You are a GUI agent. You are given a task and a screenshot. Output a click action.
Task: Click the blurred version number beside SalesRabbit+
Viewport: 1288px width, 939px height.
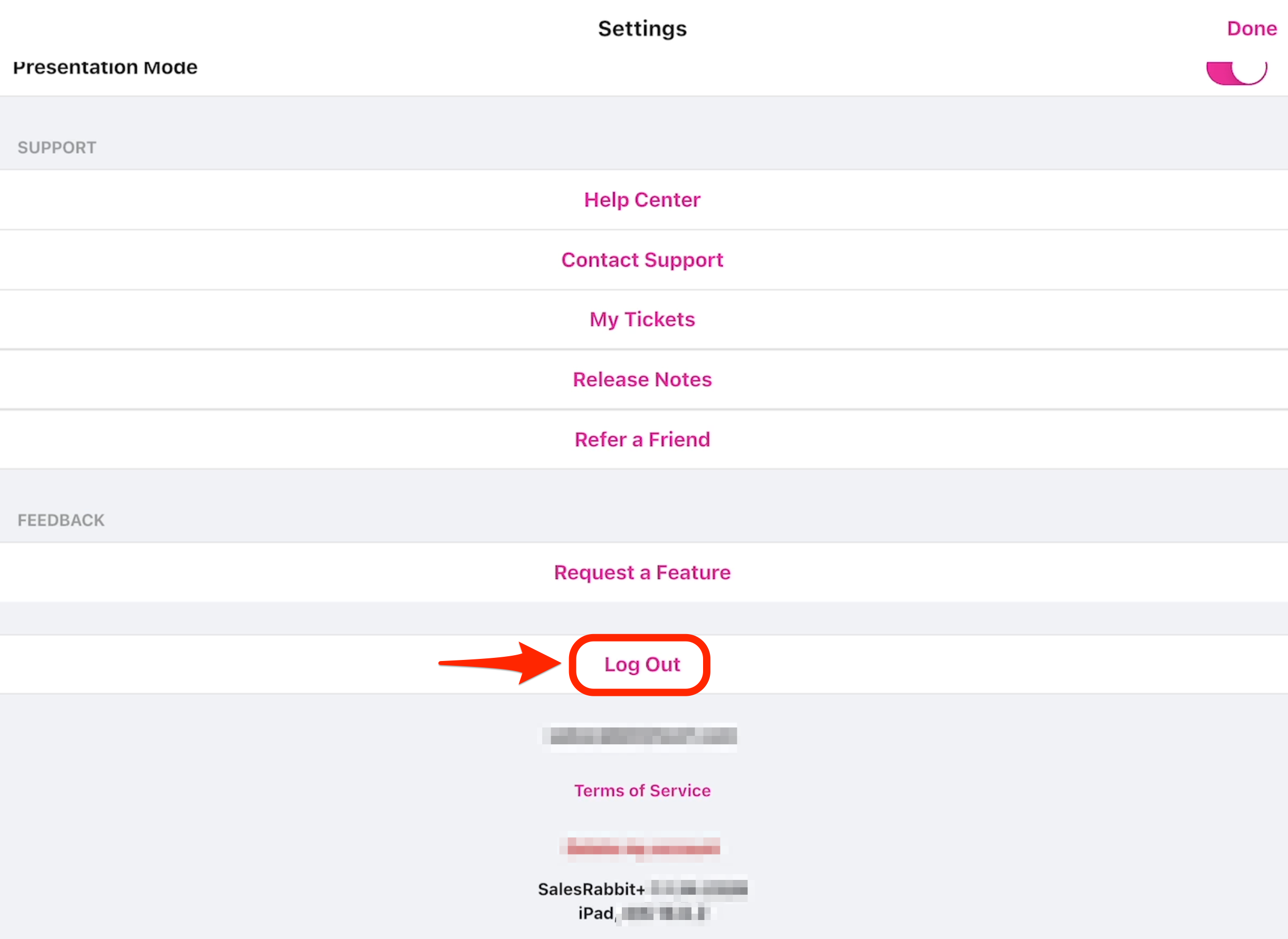(699, 888)
